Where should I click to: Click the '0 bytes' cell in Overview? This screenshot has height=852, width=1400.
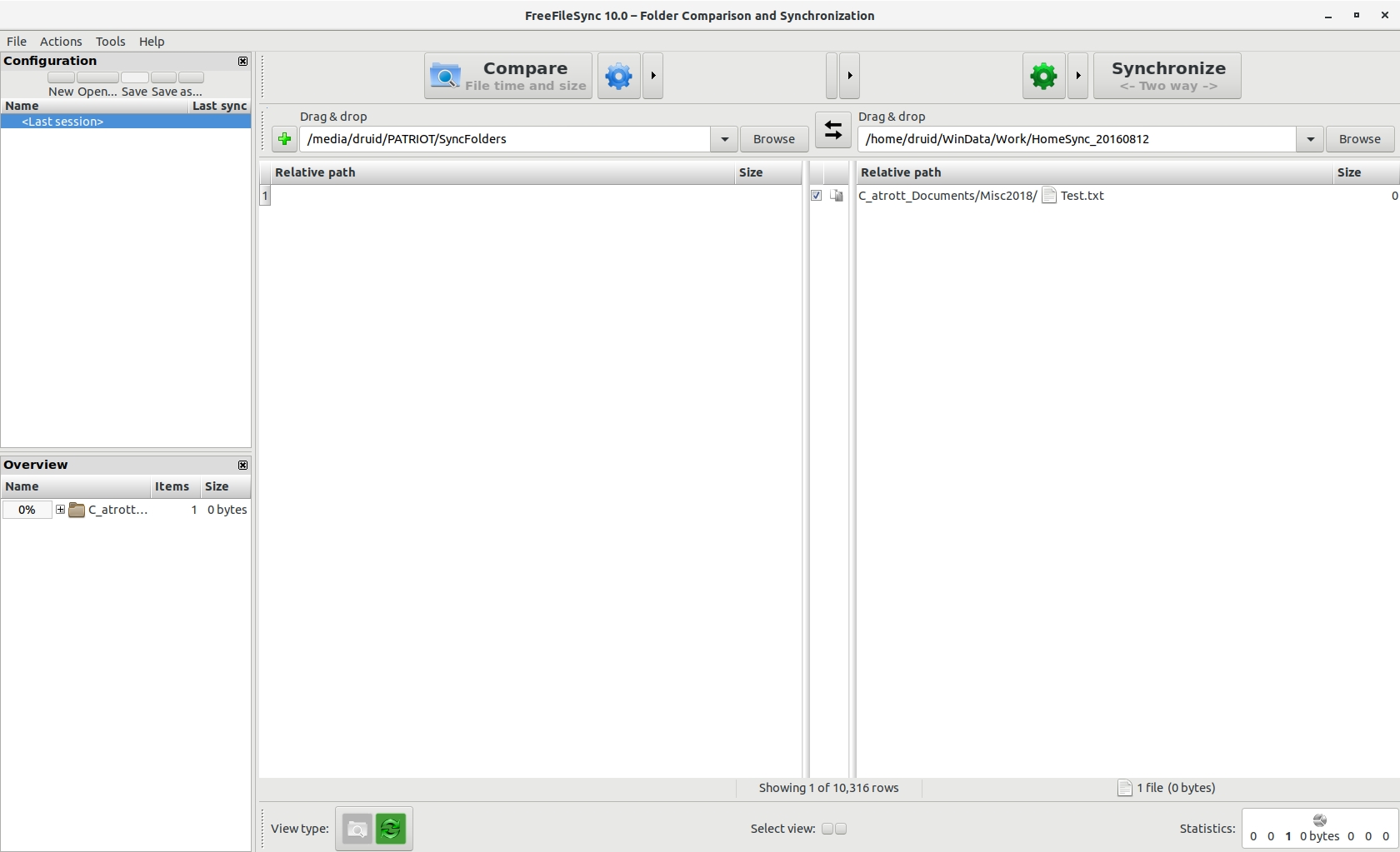coord(227,510)
